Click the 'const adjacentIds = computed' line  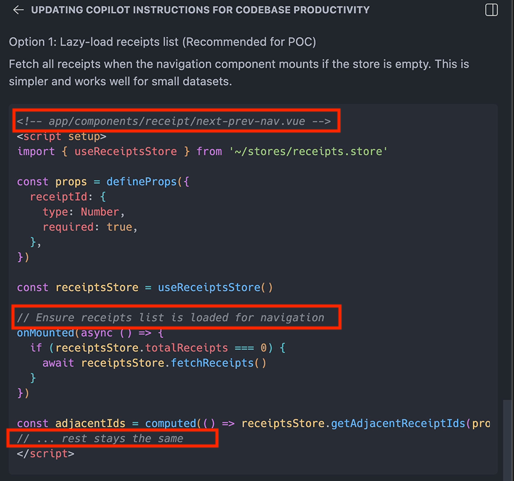point(253,423)
